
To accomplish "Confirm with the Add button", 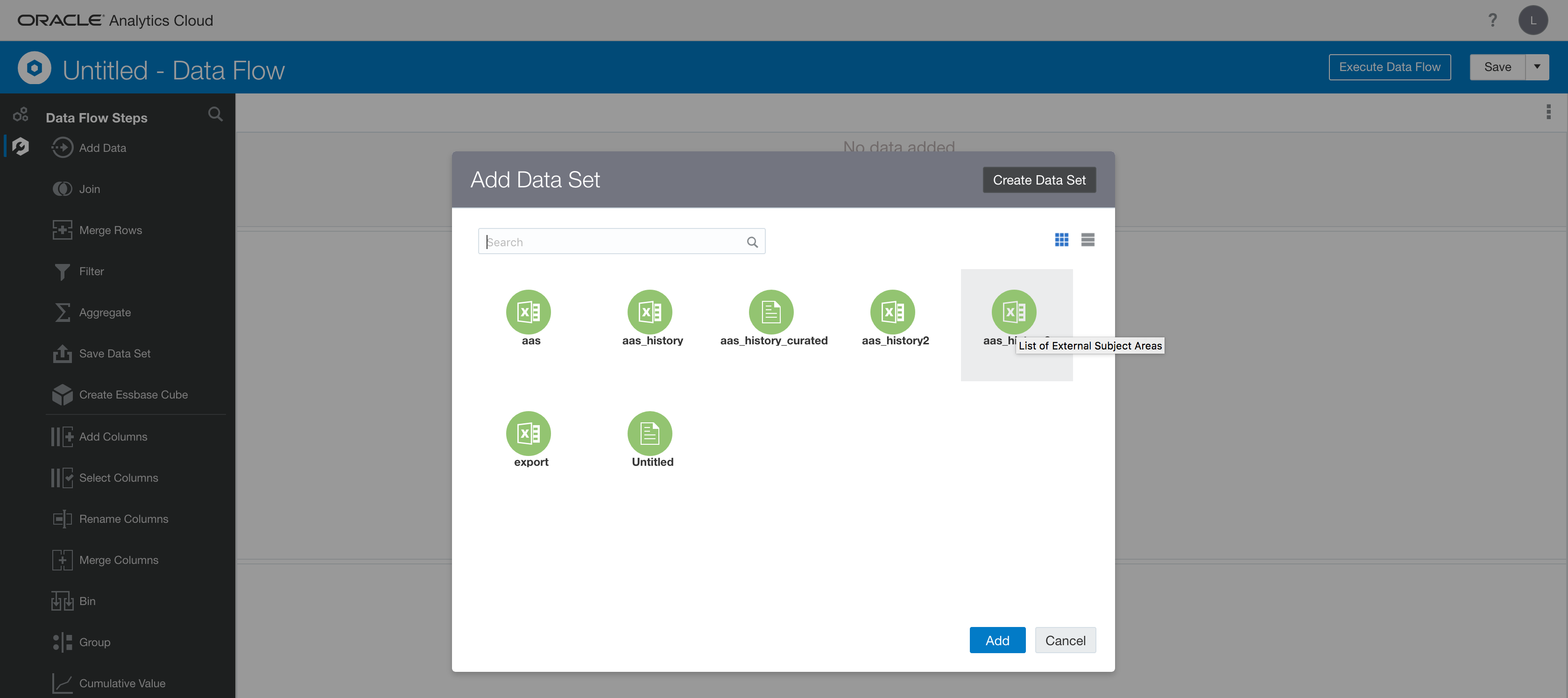I will [x=997, y=640].
